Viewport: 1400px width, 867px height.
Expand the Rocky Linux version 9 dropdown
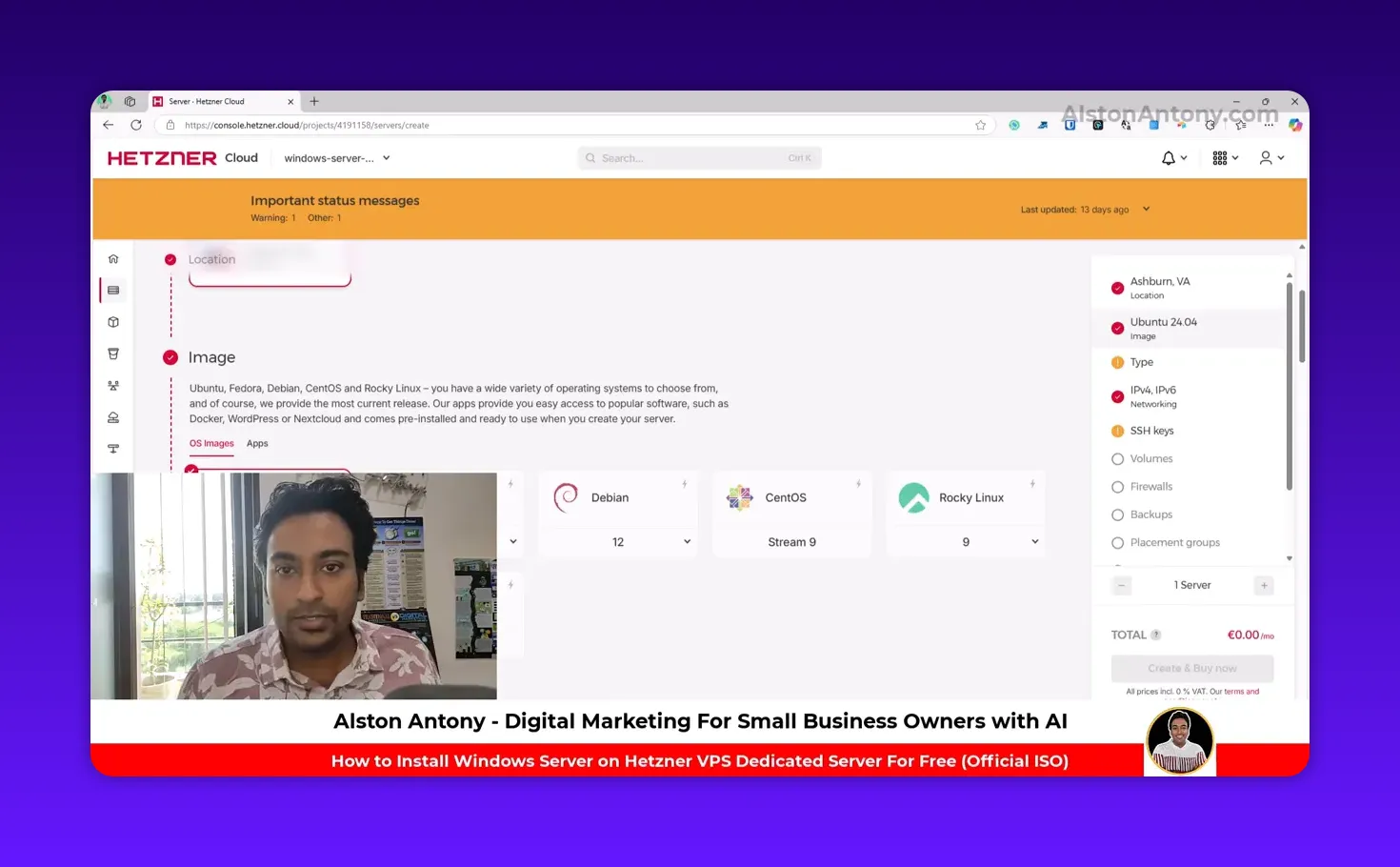[x=1034, y=542]
